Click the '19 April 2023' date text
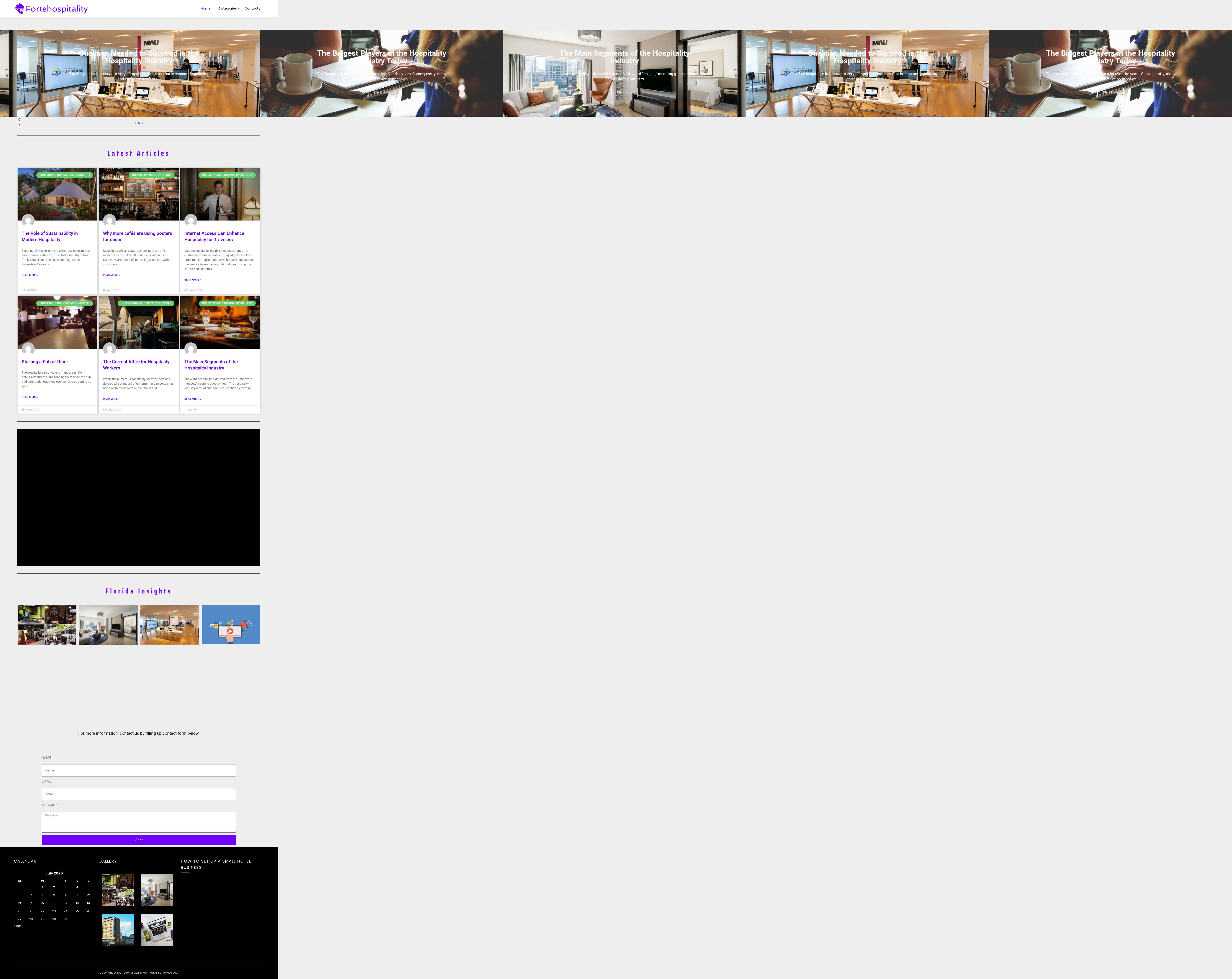Viewport: 1232px width, 979px height. (x=111, y=290)
